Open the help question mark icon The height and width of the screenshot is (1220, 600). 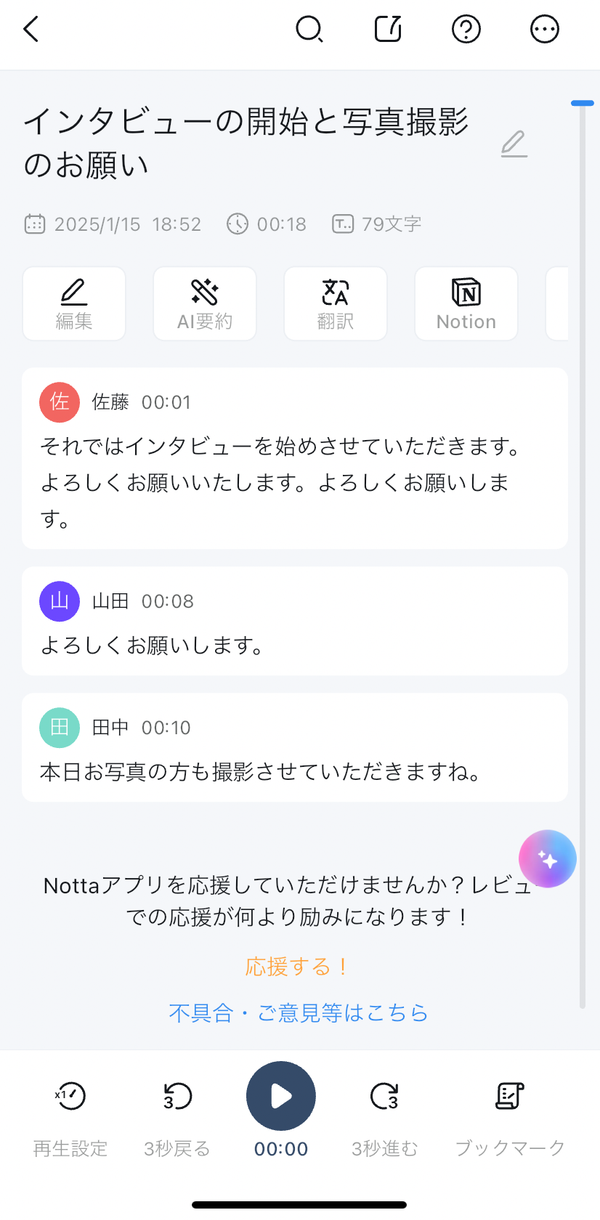466,30
